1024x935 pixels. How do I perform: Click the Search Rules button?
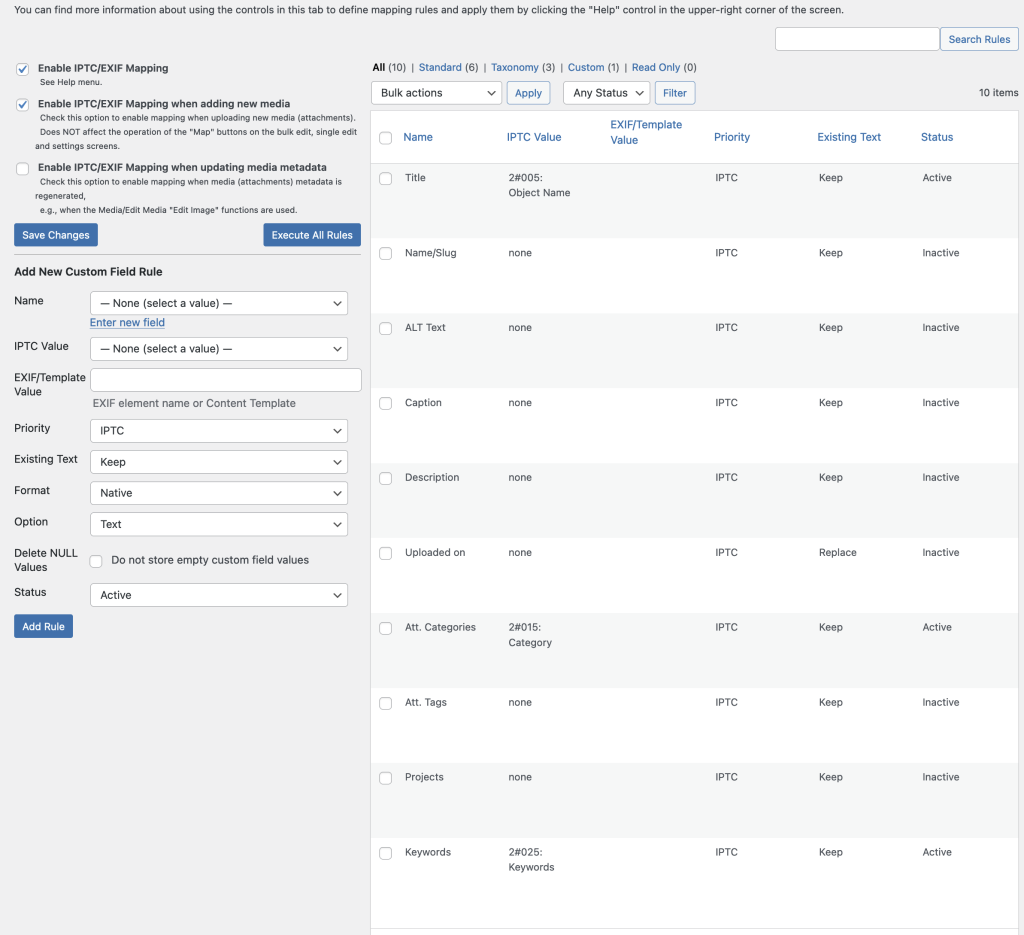click(x=979, y=39)
